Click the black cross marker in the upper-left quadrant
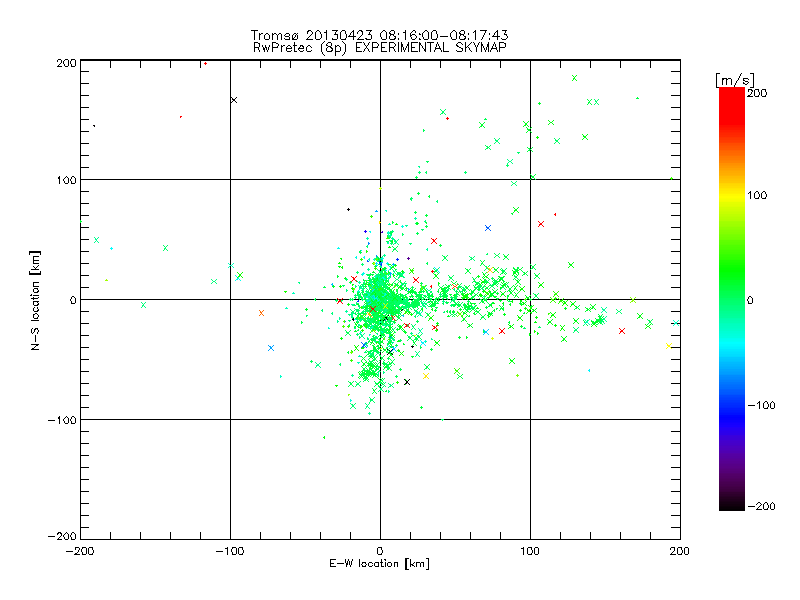 point(234,100)
